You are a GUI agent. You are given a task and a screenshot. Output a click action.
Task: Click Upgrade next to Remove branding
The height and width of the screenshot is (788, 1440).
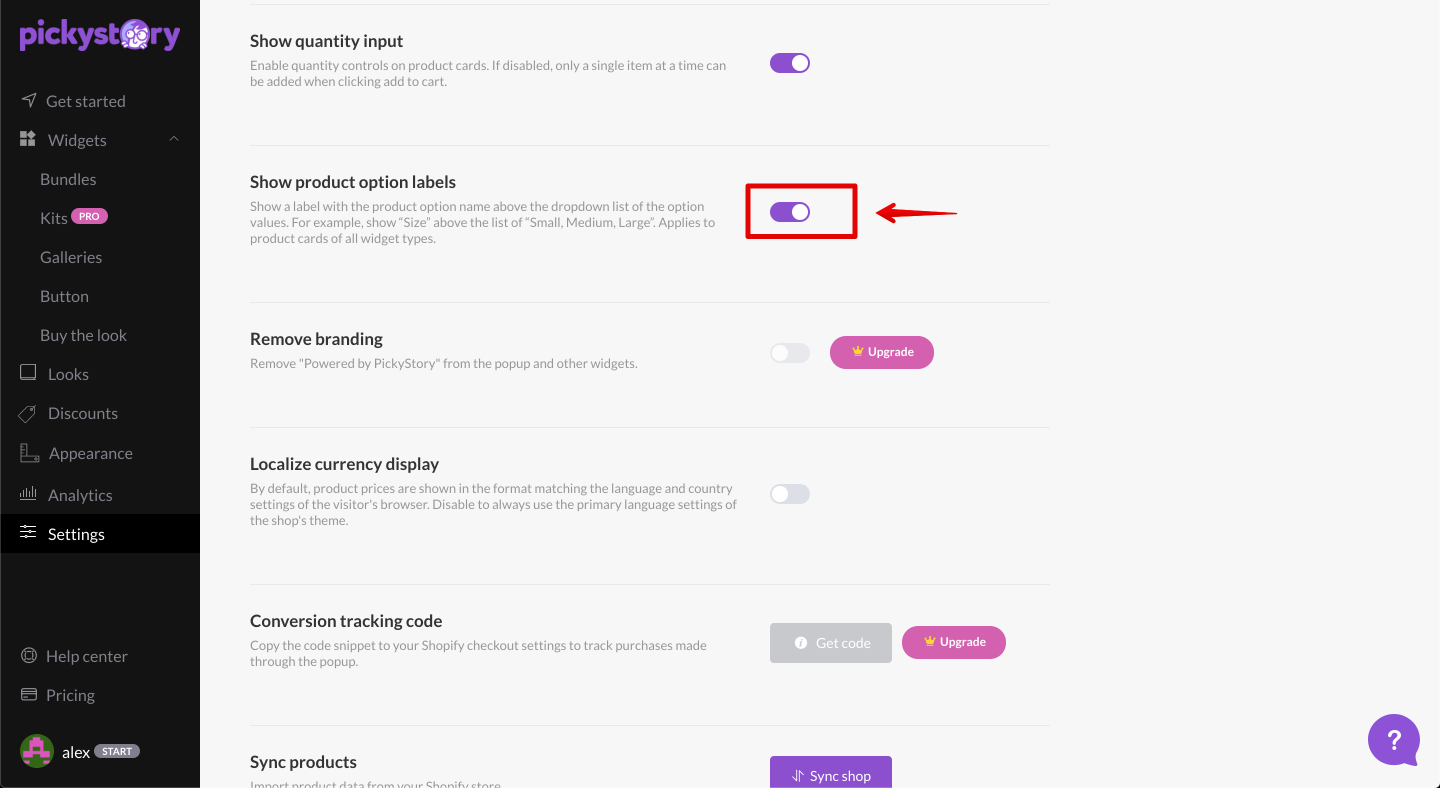coord(882,352)
